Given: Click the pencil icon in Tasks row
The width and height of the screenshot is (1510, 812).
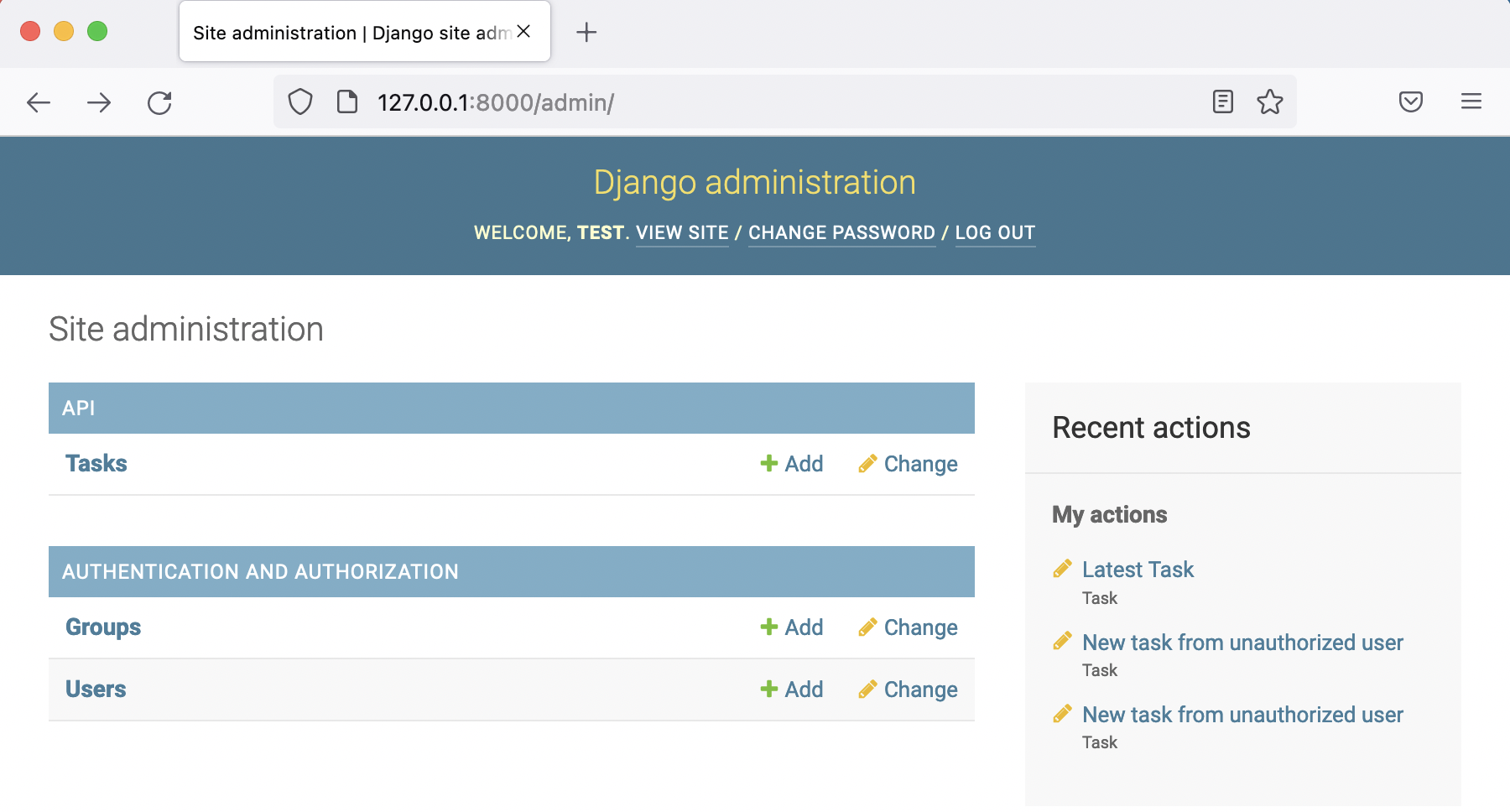Looking at the screenshot, I should pos(868,463).
